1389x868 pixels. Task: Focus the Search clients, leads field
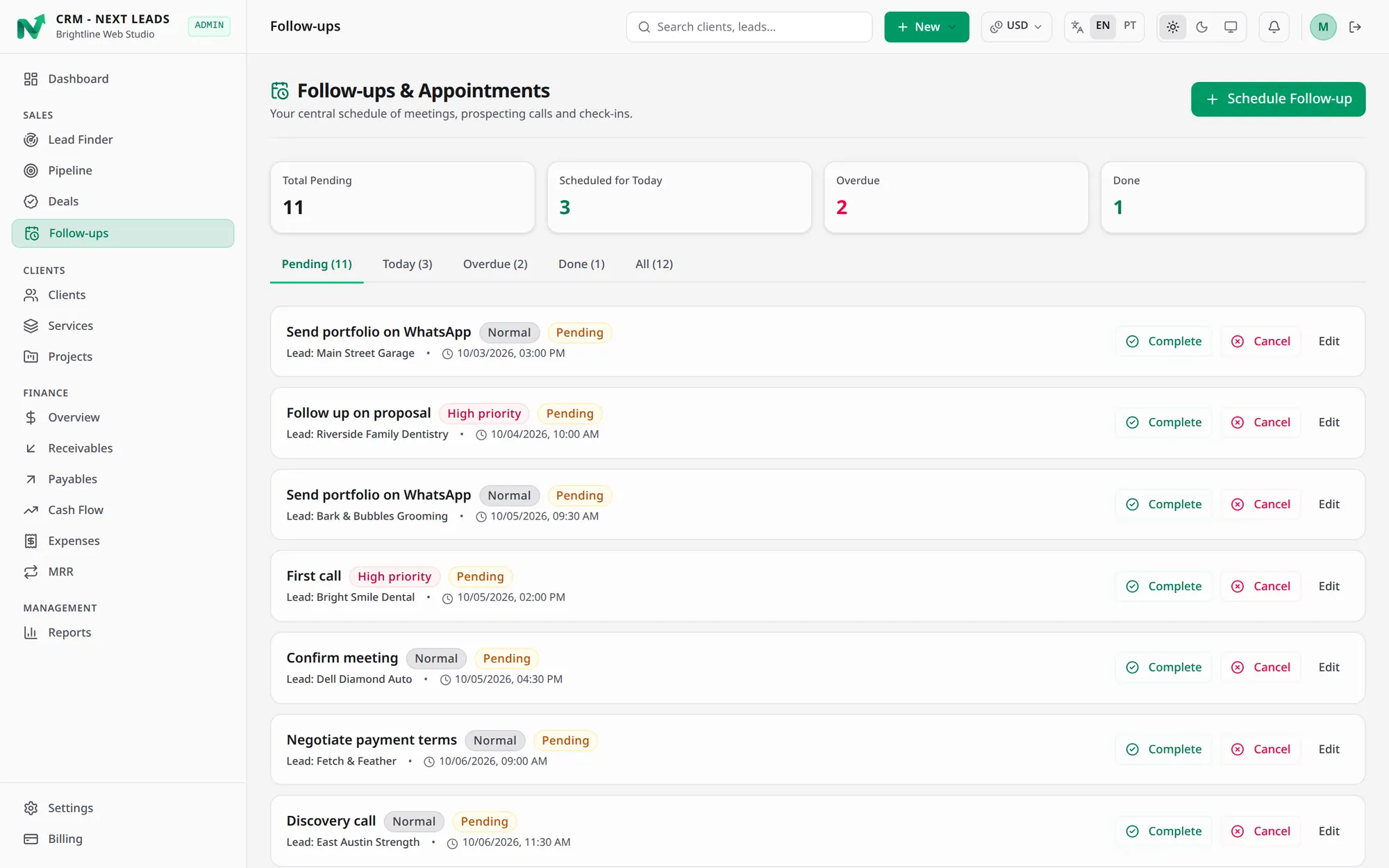click(749, 26)
